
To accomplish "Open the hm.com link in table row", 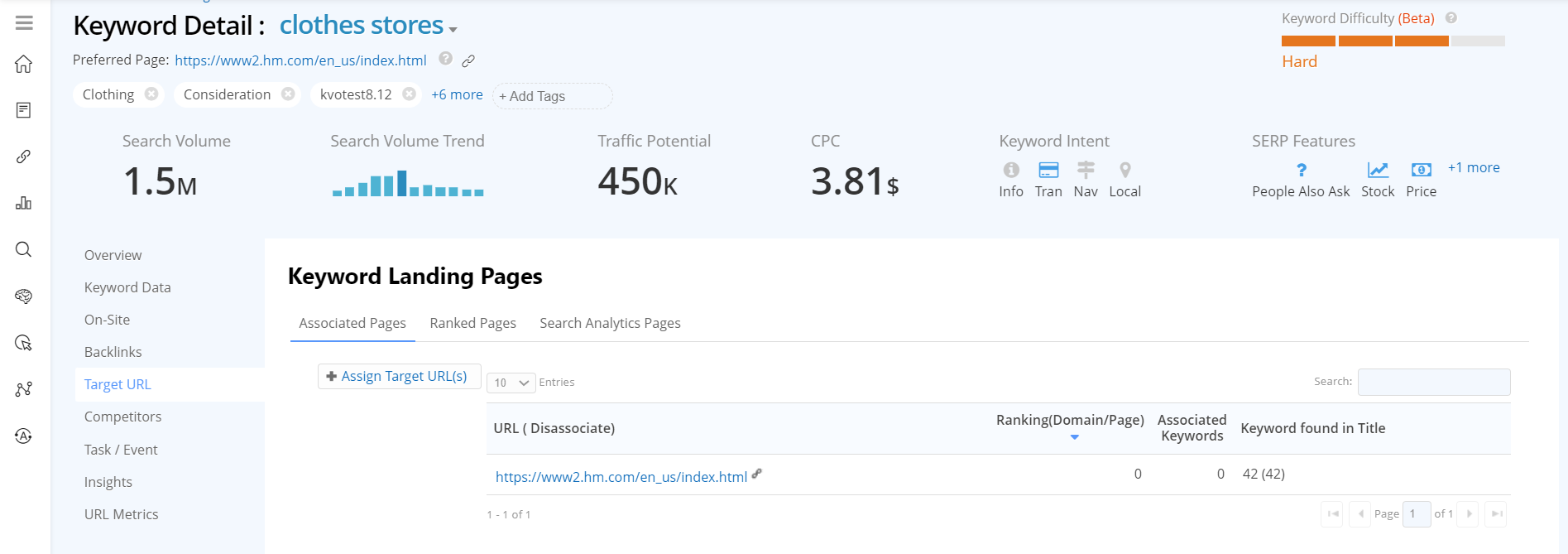I will (x=621, y=477).
